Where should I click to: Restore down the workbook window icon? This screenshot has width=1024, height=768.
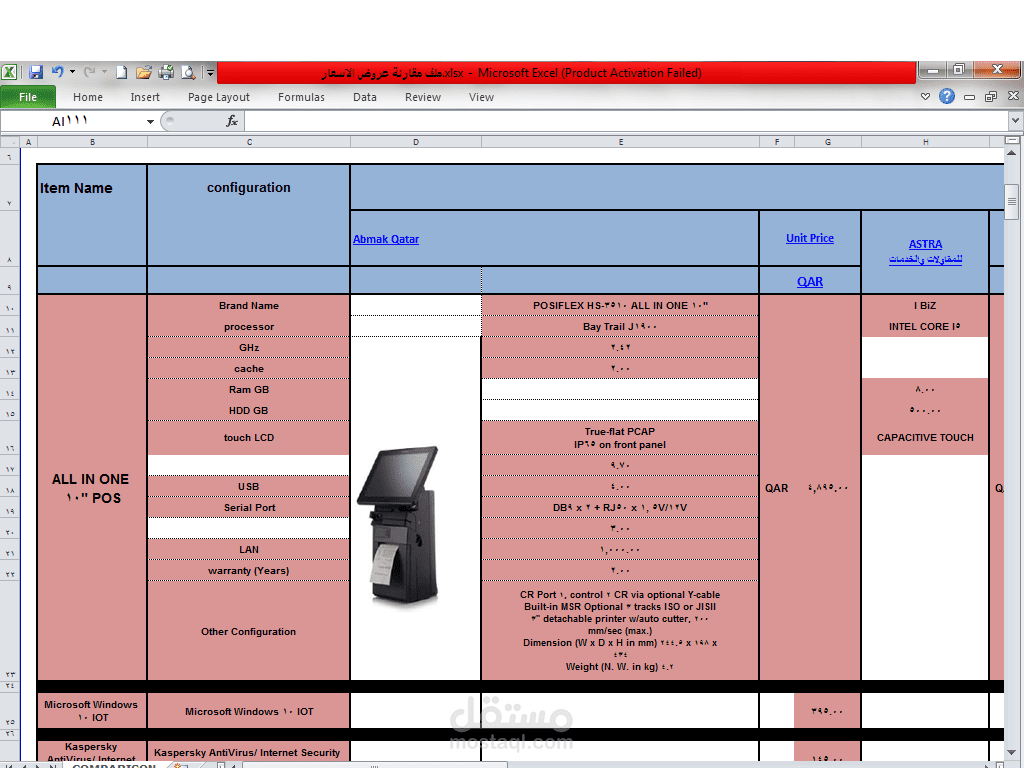click(991, 97)
